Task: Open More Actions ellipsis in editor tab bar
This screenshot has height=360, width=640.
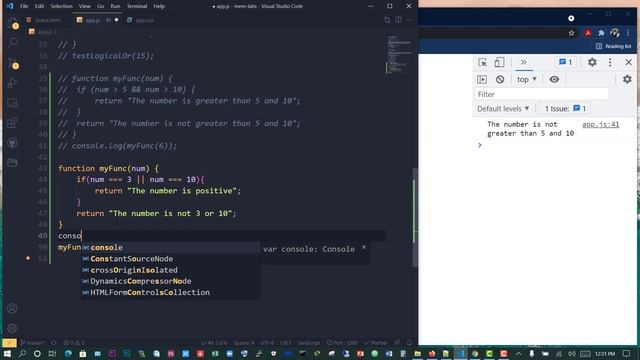Action: click(x=409, y=20)
